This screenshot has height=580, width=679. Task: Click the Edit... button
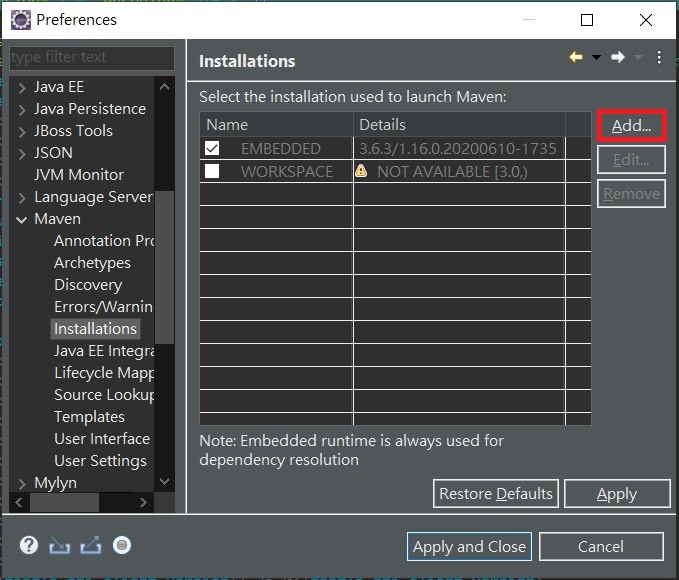[631, 160]
